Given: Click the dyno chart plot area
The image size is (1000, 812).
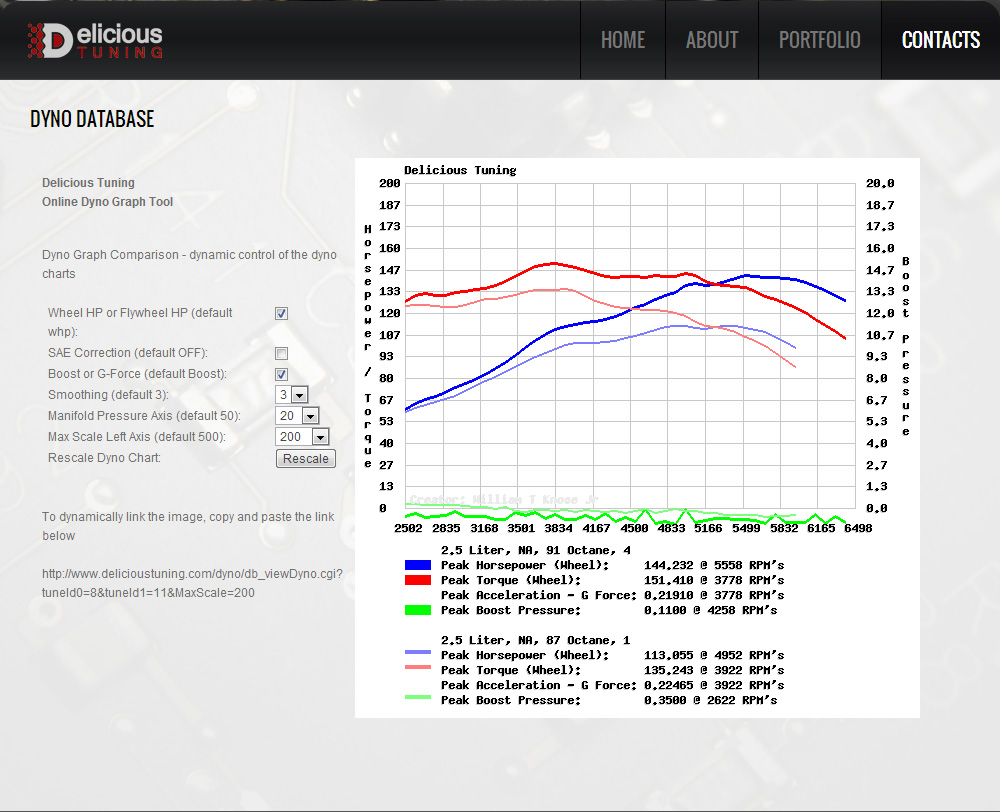Looking at the screenshot, I should [630, 346].
